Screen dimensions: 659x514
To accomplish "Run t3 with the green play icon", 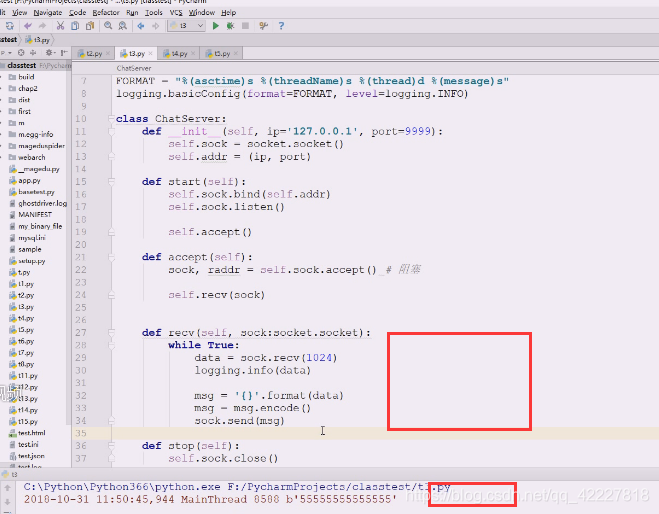I will [216, 26].
